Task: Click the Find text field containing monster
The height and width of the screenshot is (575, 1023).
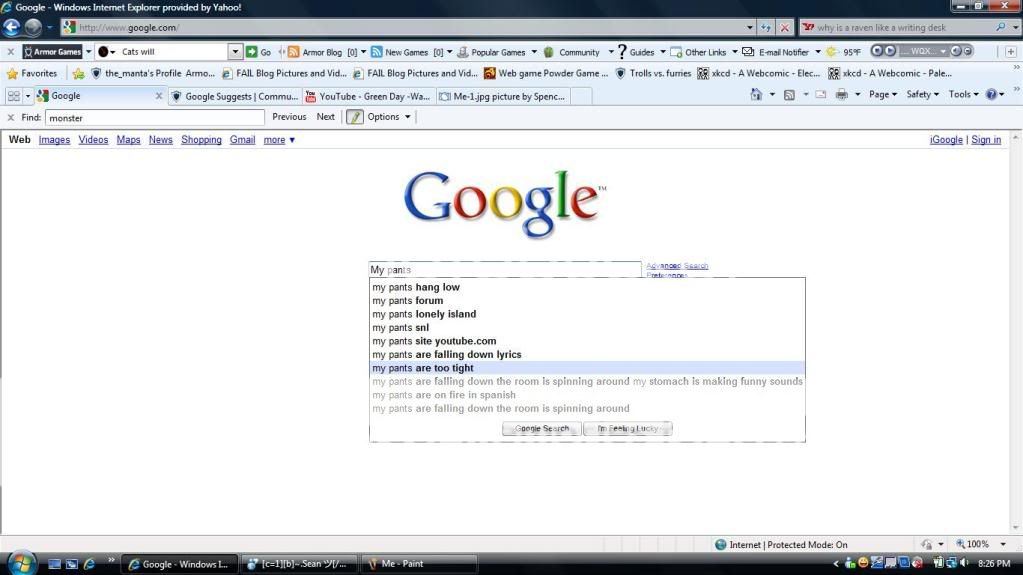Action: (155, 117)
